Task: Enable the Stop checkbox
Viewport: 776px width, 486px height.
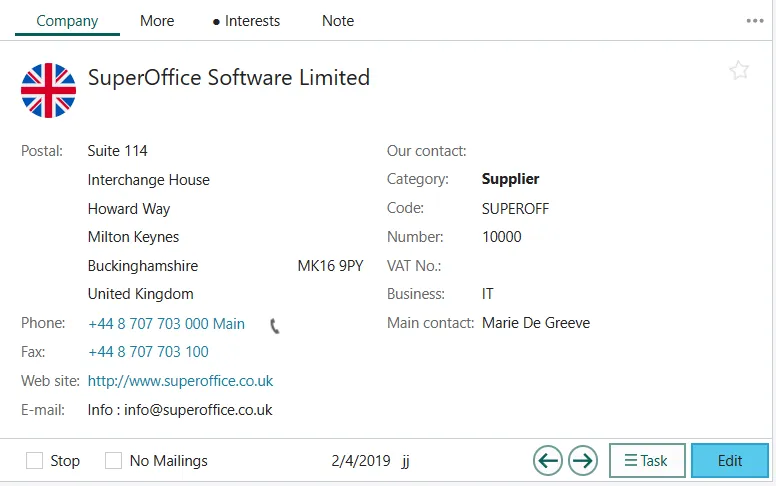Action: [35, 461]
